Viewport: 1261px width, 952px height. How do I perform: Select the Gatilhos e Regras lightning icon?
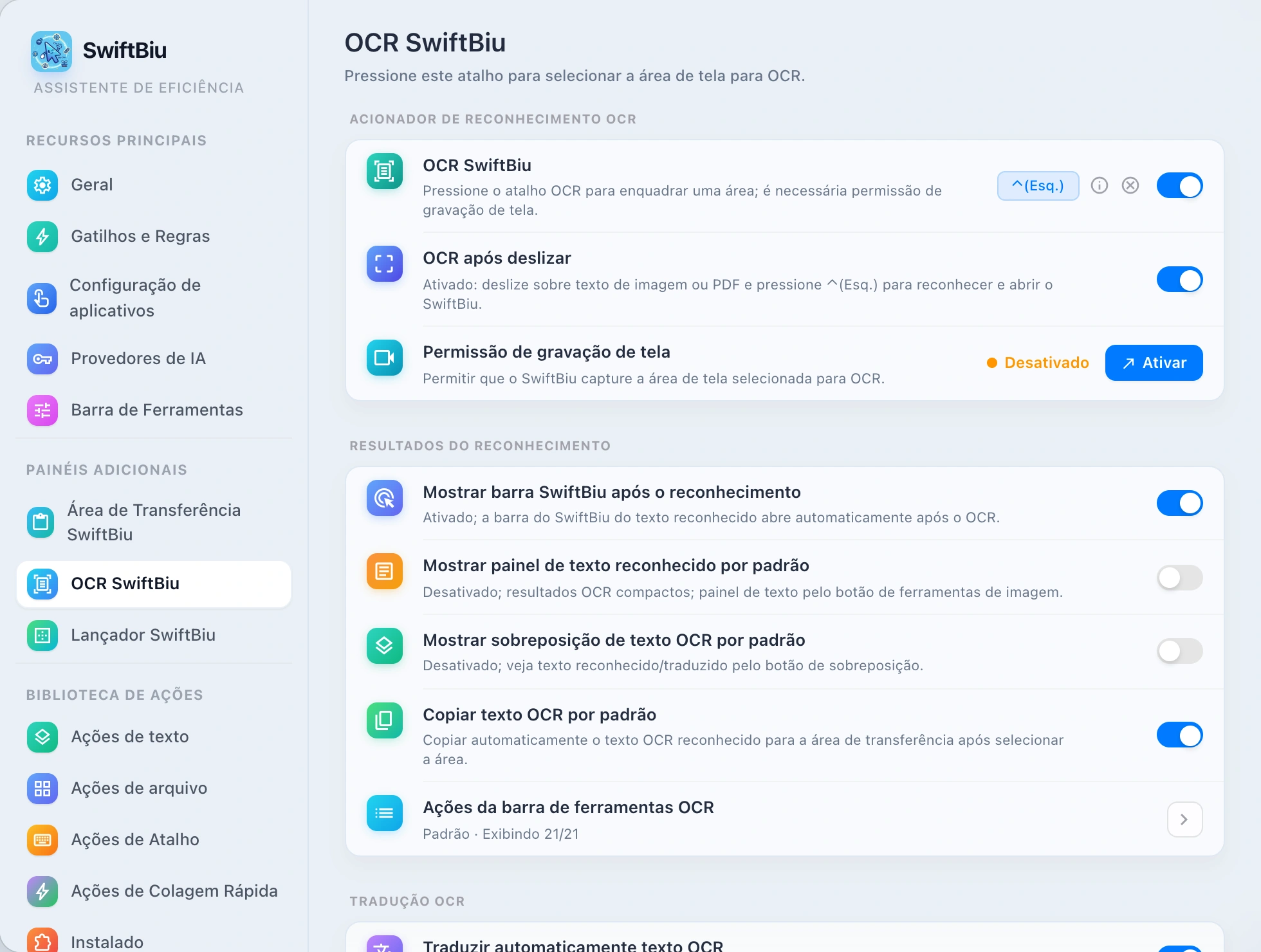pyautogui.click(x=42, y=237)
